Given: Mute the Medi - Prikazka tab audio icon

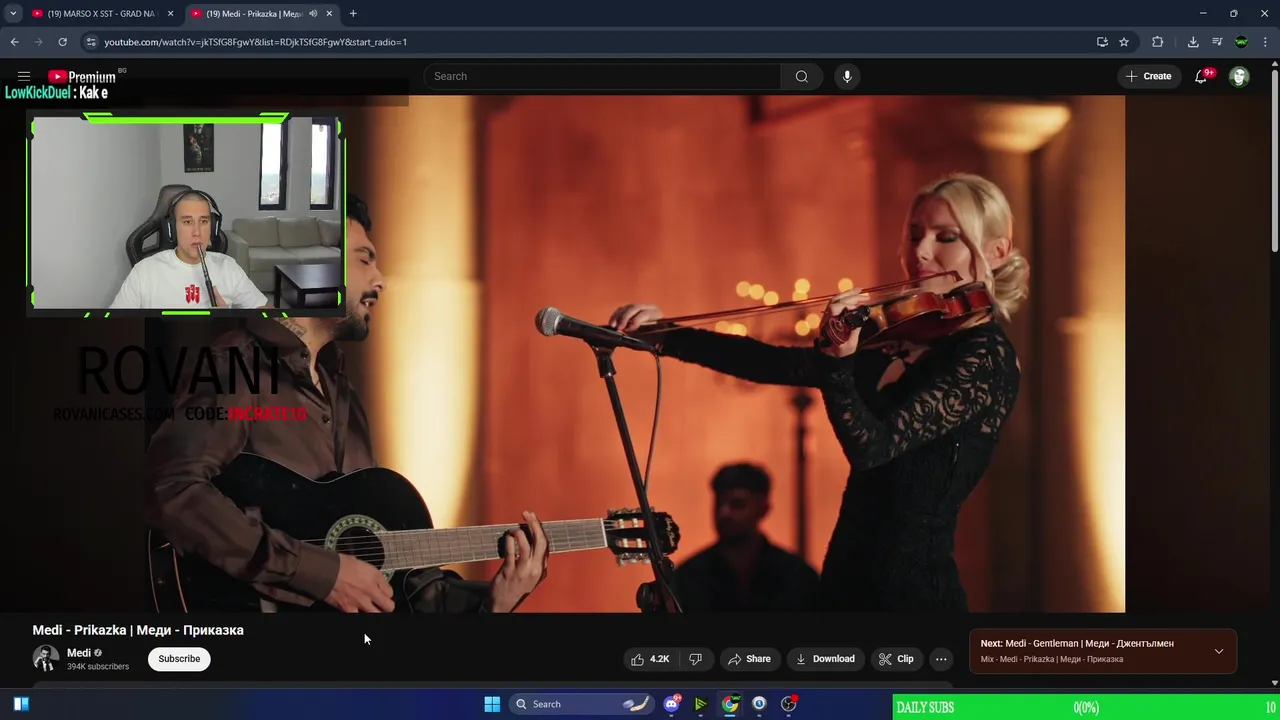Looking at the screenshot, I should click(313, 14).
